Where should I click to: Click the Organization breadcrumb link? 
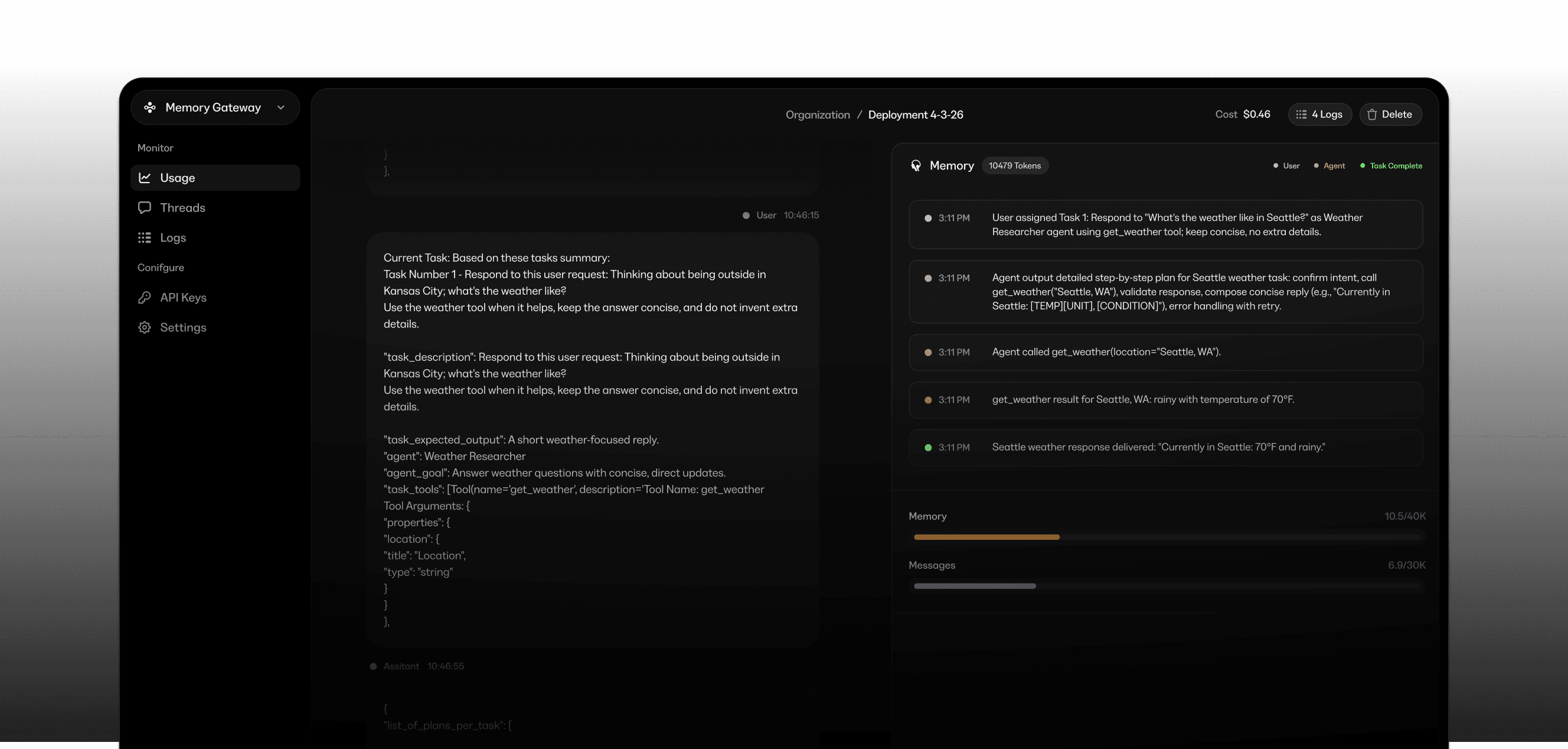(x=818, y=115)
